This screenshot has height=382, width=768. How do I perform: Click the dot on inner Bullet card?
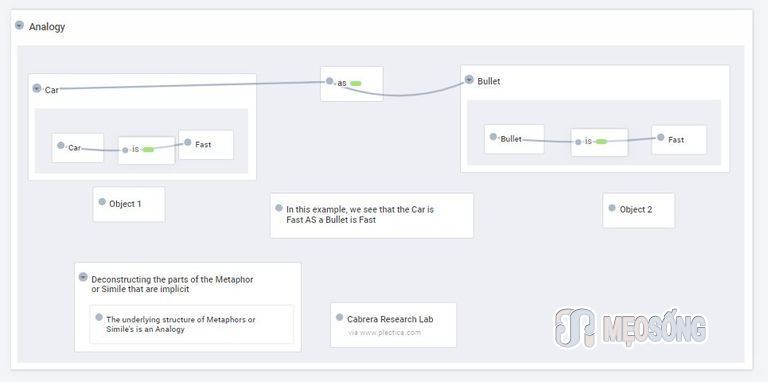click(x=493, y=137)
